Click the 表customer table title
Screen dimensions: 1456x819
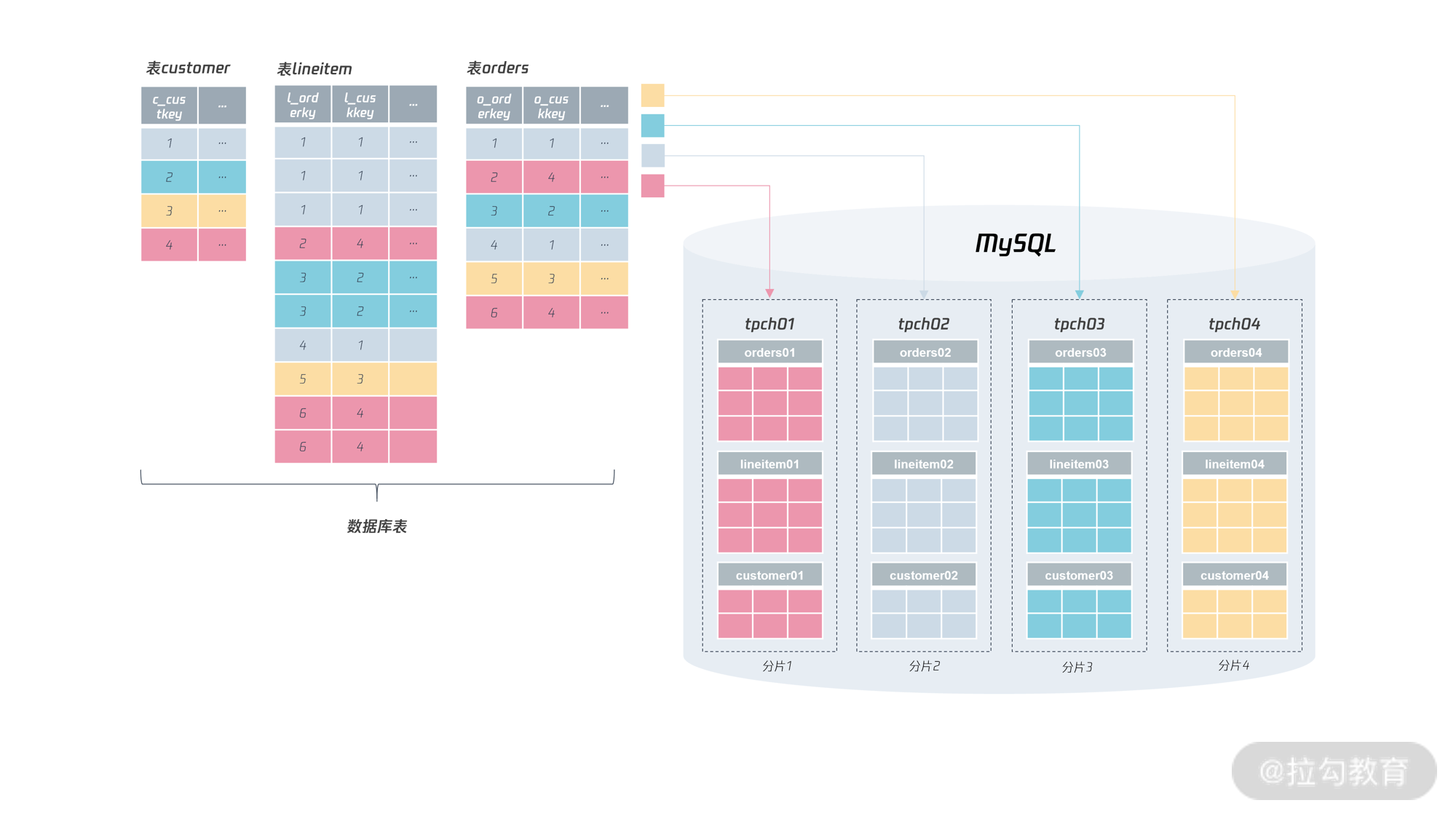point(188,68)
